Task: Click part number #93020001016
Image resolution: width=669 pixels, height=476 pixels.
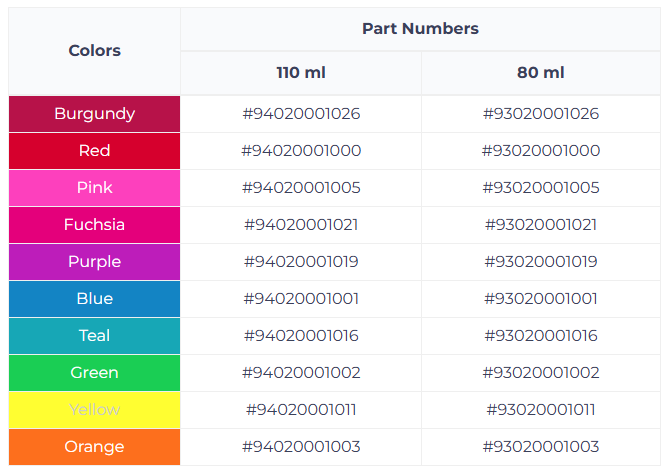Action: pos(541,336)
